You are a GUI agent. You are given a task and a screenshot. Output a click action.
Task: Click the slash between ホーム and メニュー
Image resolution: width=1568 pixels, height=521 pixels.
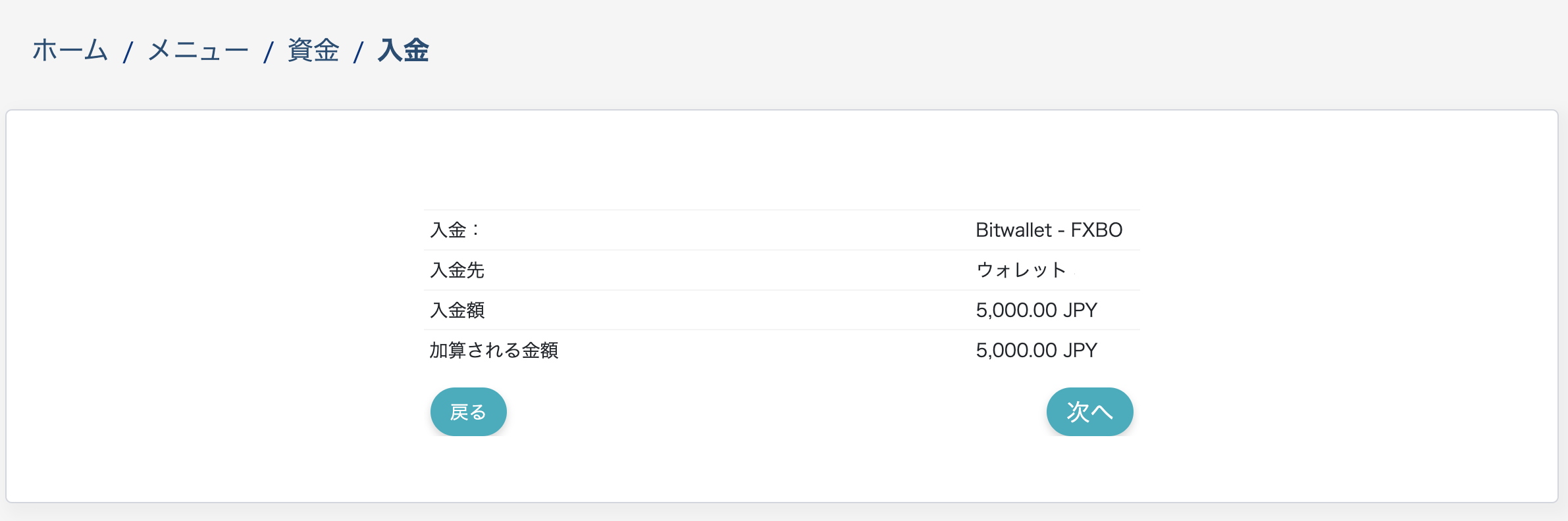(128, 52)
